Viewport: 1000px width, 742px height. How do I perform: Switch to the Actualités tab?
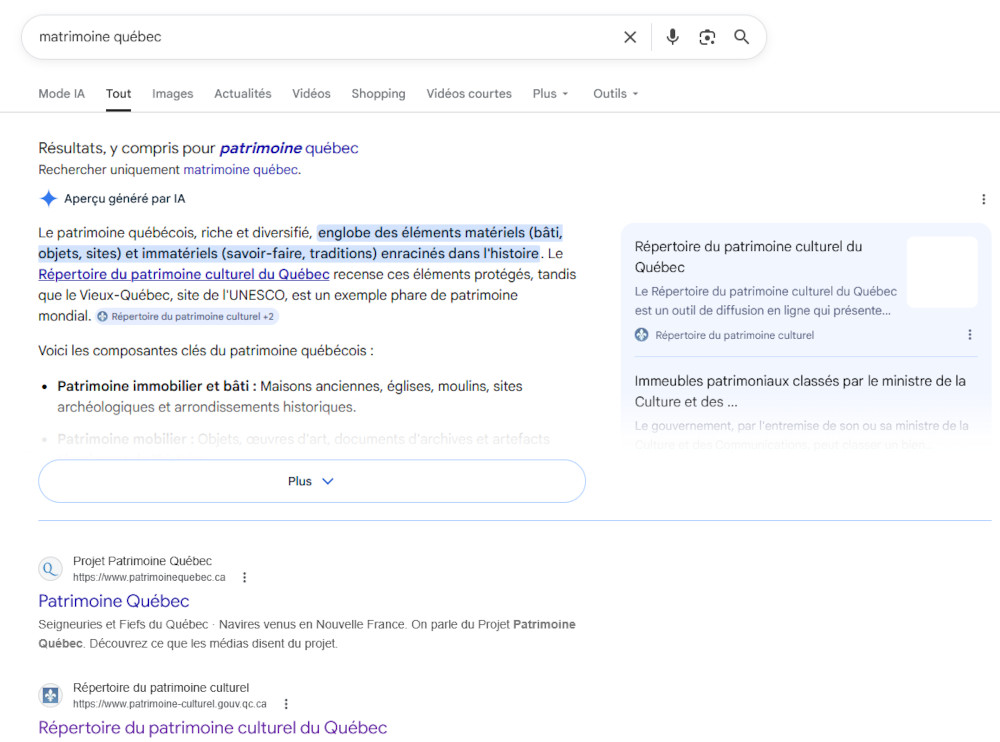click(x=242, y=94)
